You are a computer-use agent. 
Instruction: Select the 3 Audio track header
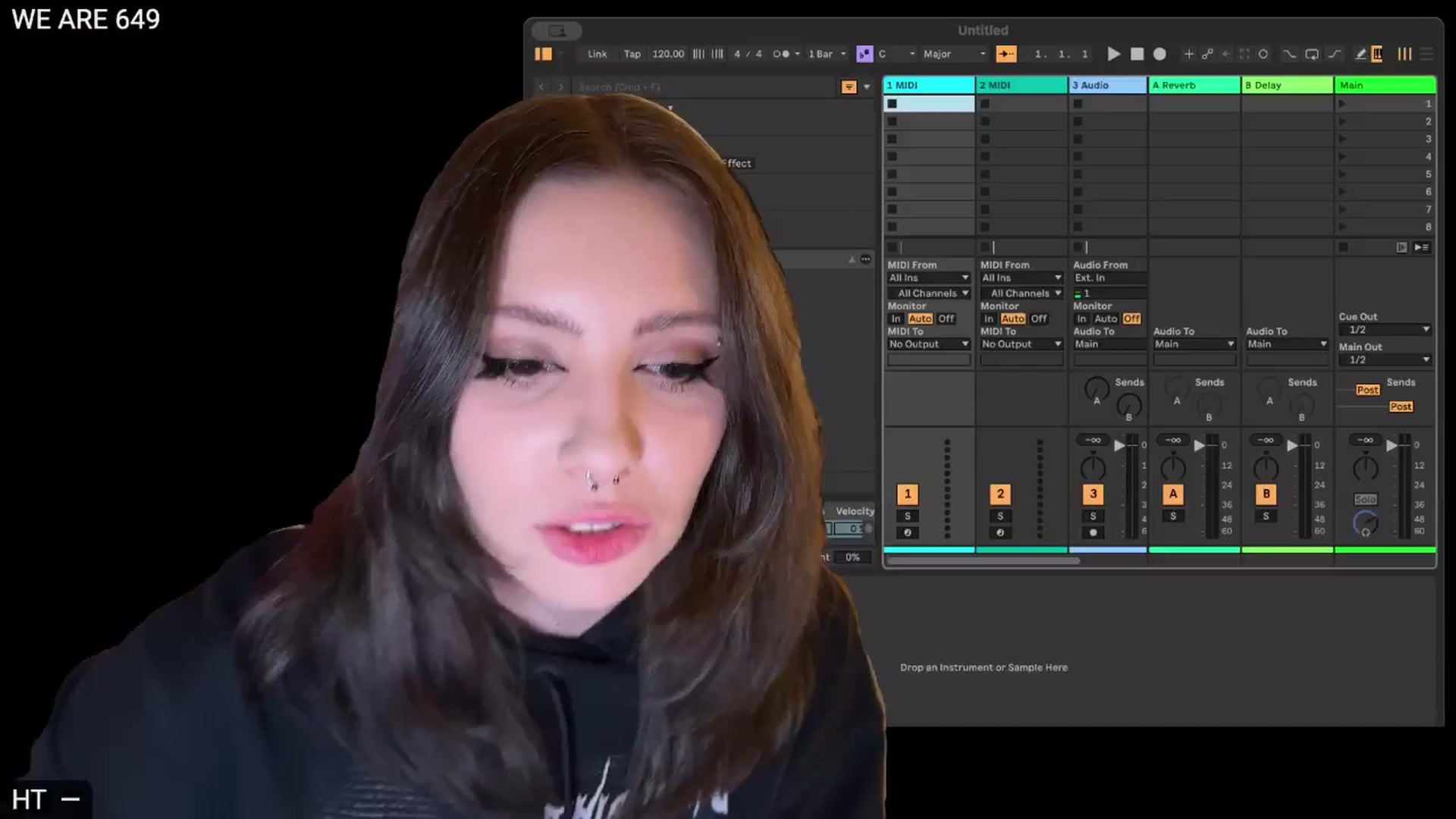(x=1108, y=85)
